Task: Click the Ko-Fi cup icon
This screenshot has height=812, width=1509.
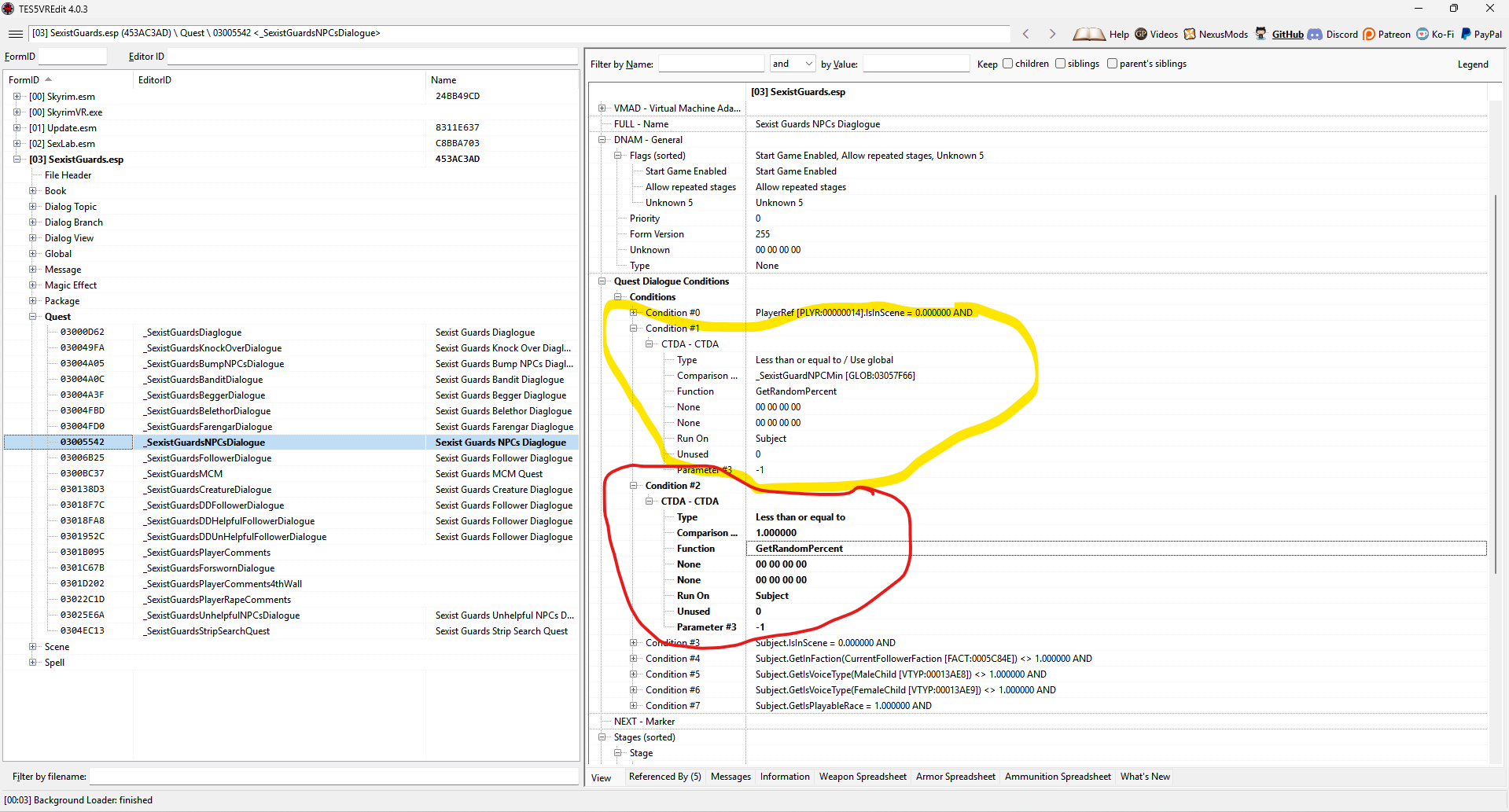Action: point(1423,34)
